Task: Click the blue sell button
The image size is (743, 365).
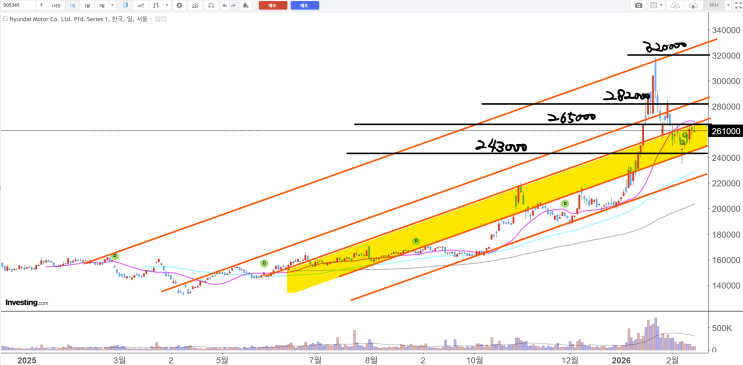Action: tap(305, 5)
